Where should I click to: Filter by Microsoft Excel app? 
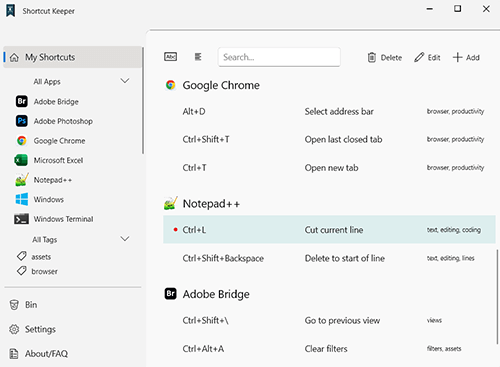pos(58,160)
